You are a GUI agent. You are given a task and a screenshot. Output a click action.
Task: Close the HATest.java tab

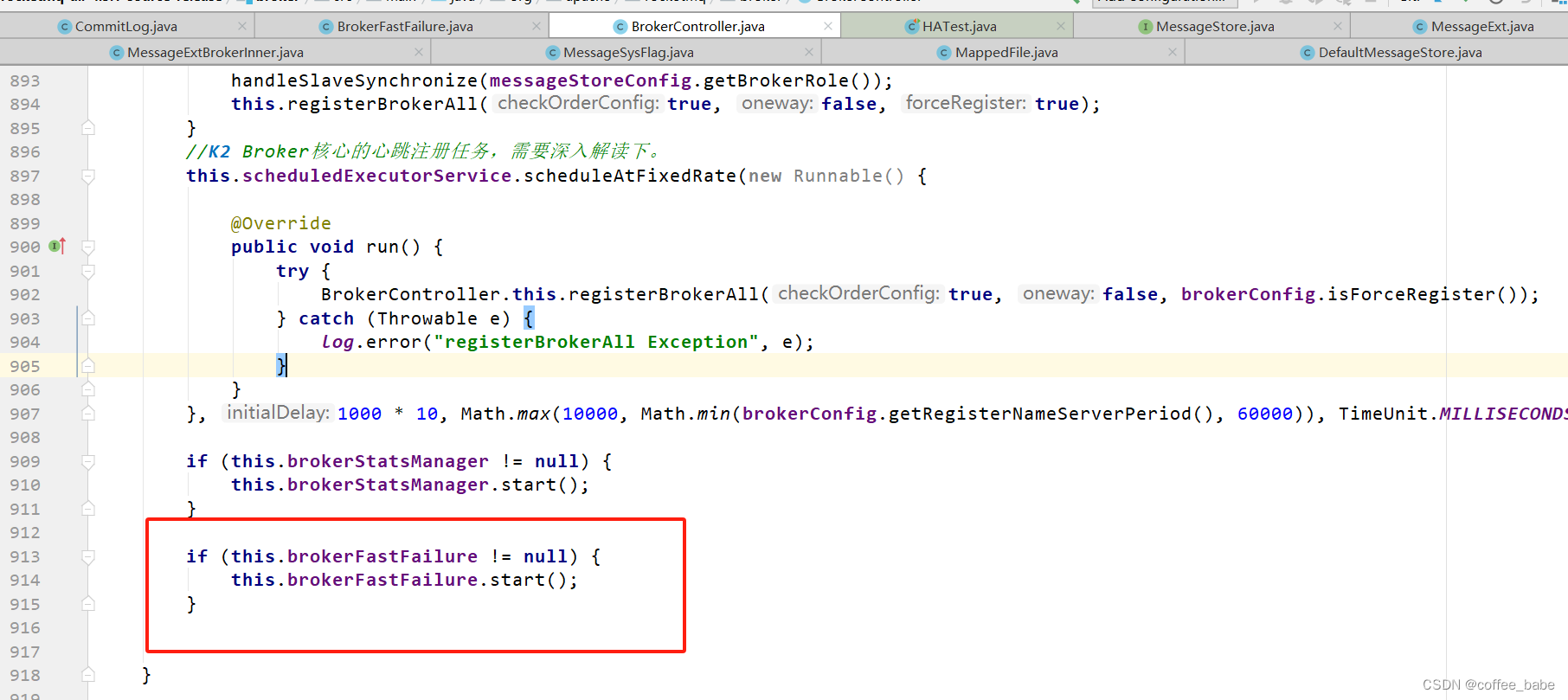[1061, 27]
